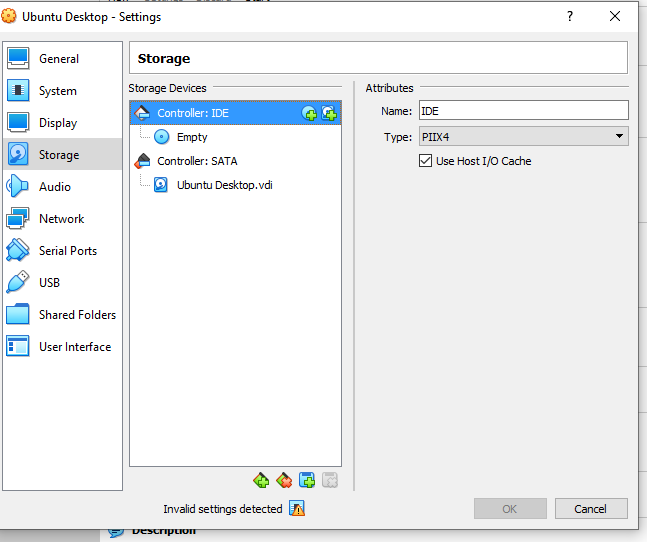Select Ubuntu Desktop.vdi disk entry

tap(235, 185)
